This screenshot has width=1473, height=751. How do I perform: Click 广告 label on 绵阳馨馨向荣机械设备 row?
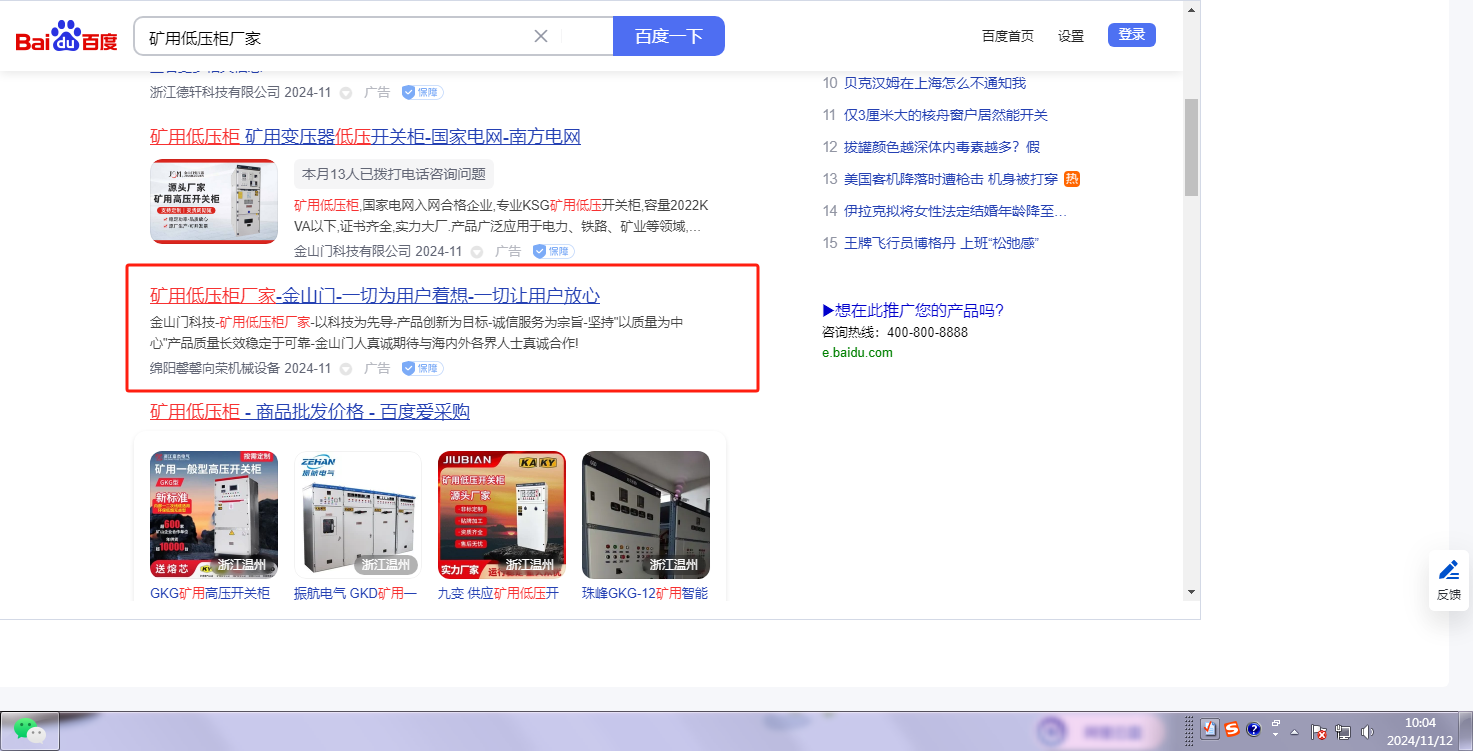(377, 369)
